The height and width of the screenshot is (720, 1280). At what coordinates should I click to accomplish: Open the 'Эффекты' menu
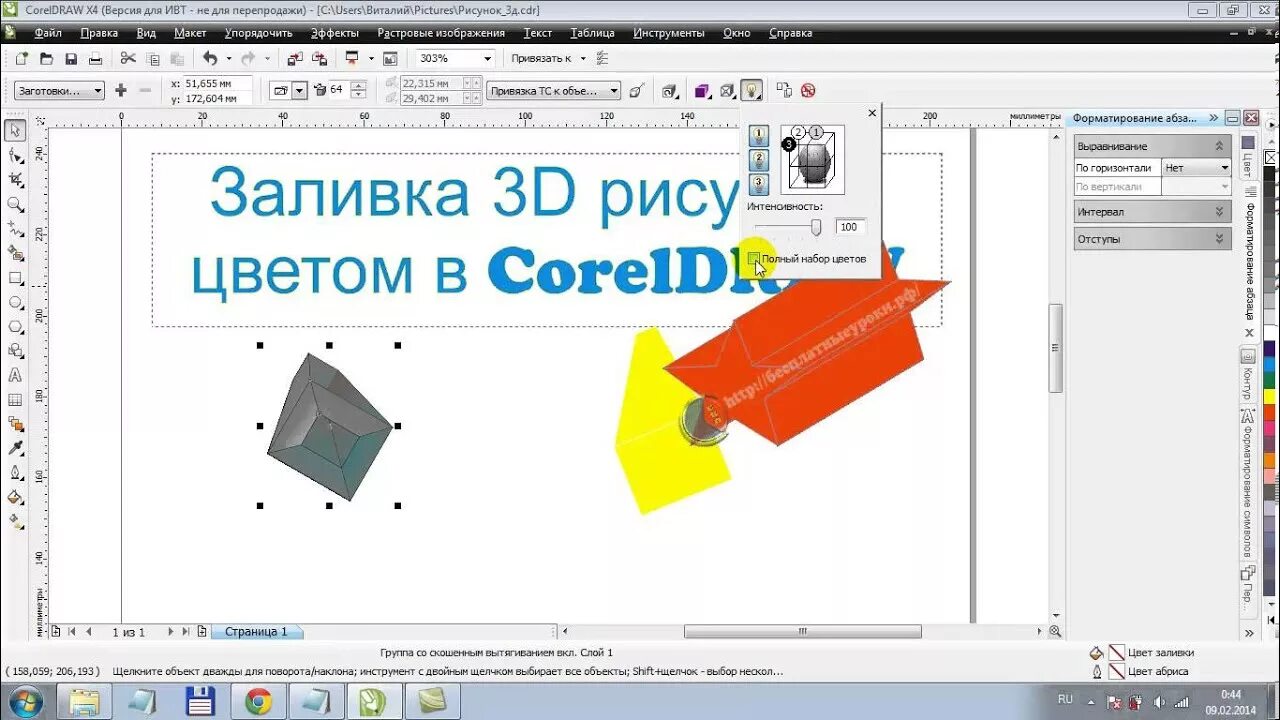pos(335,33)
